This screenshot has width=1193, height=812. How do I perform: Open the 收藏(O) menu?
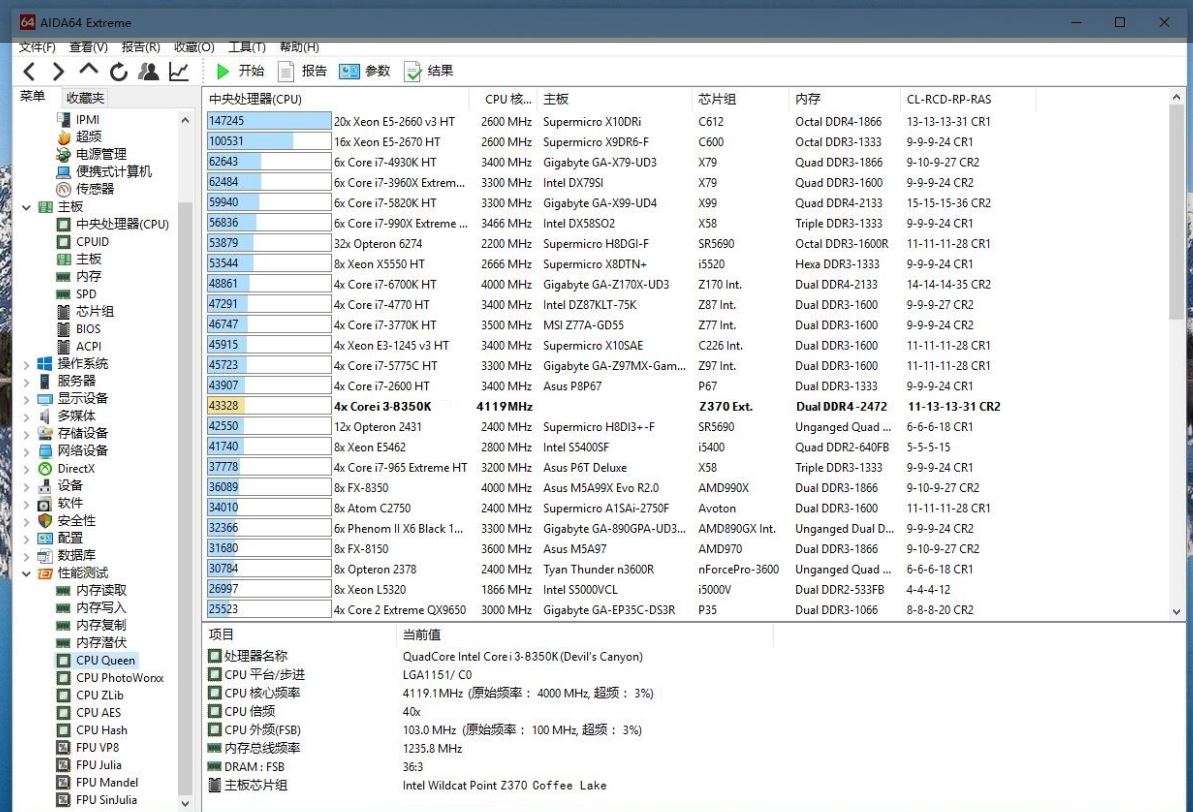pos(194,47)
